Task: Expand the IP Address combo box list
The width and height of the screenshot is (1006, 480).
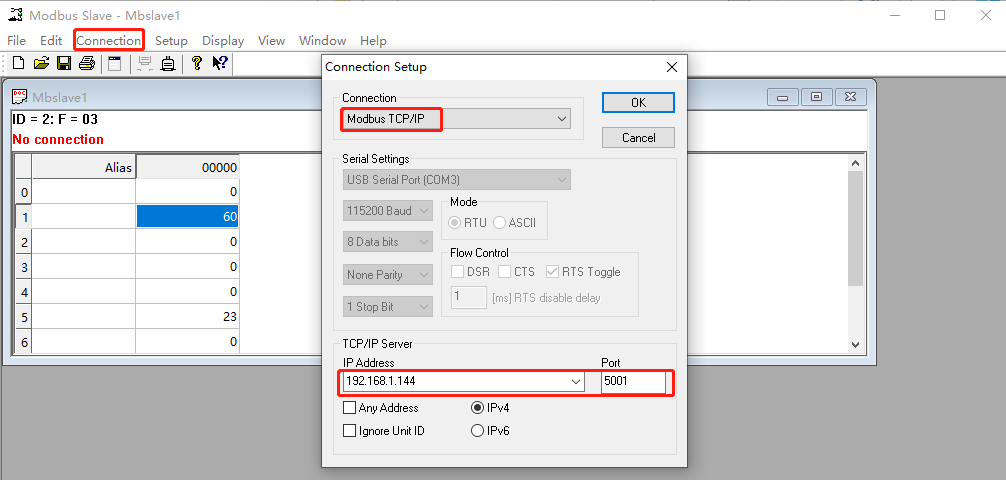Action: (575, 382)
